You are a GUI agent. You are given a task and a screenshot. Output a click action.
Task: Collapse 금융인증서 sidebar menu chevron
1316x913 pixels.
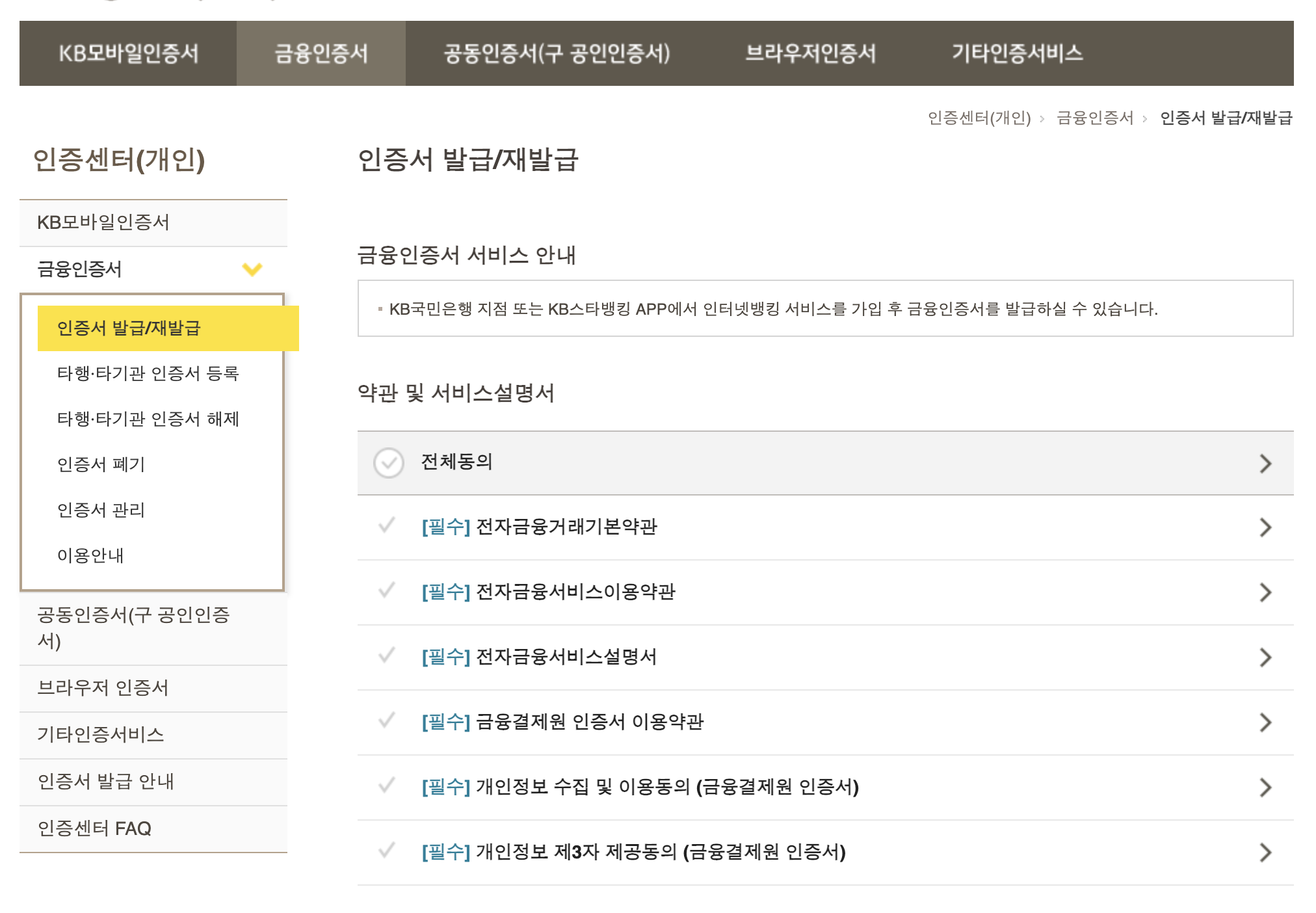tap(252, 269)
